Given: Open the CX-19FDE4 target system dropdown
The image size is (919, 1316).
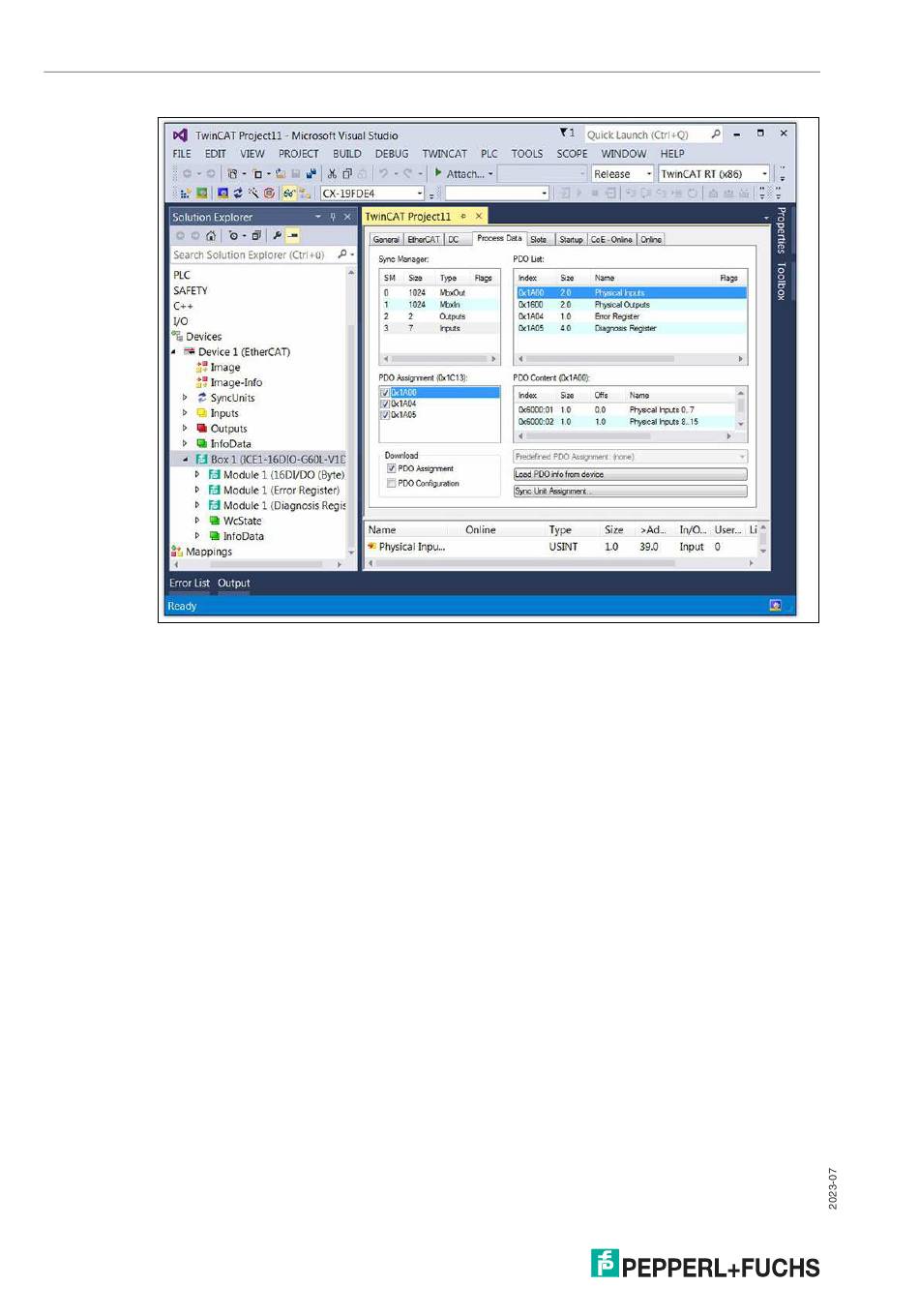Looking at the screenshot, I should [420, 194].
